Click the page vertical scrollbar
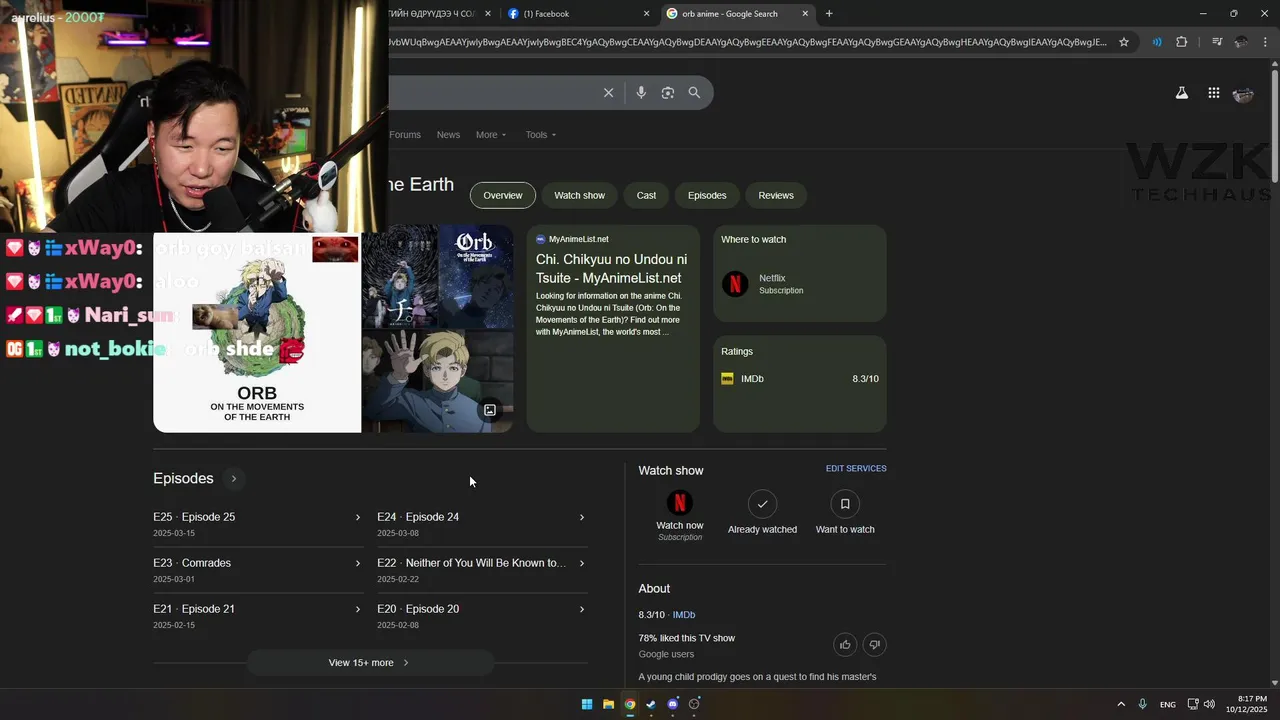Image resolution: width=1280 pixels, height=720 pixels. click(x=1274, y=126)
